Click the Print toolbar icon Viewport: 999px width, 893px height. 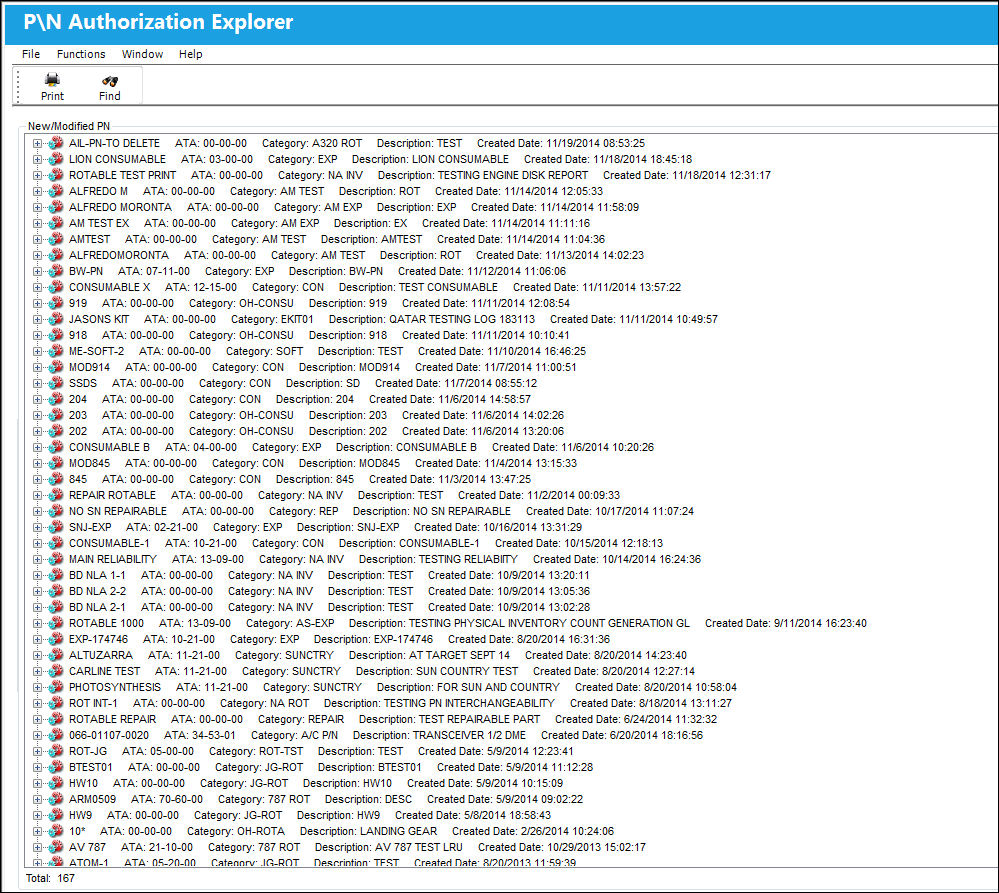(x=52, y=80)
